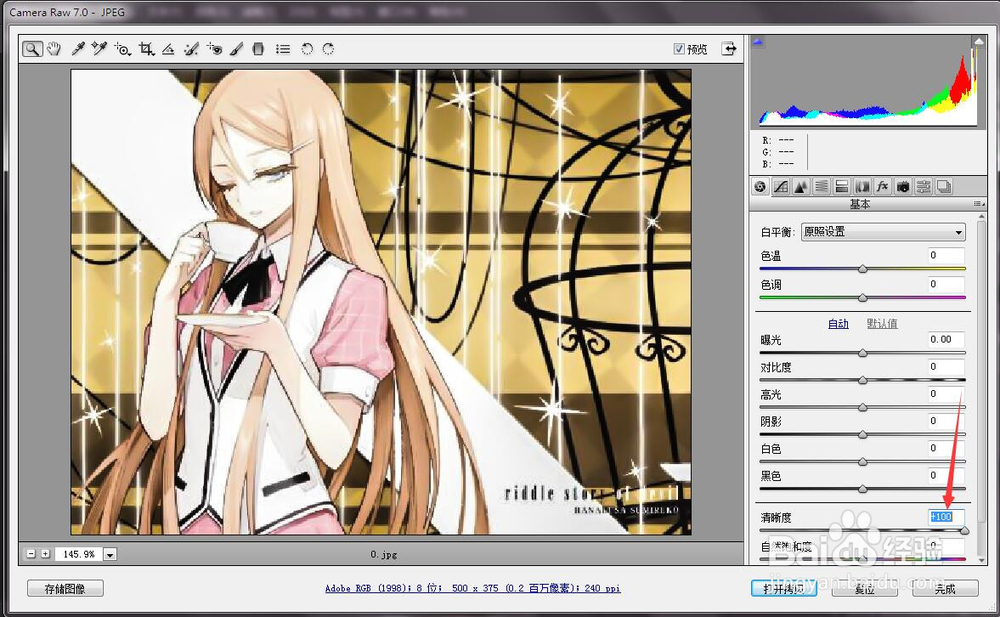Image resolution: width=1000 pixels, height=617 pixels.
Task: Click the 打开拷贝 open copy button
Action: pos(784,589)
